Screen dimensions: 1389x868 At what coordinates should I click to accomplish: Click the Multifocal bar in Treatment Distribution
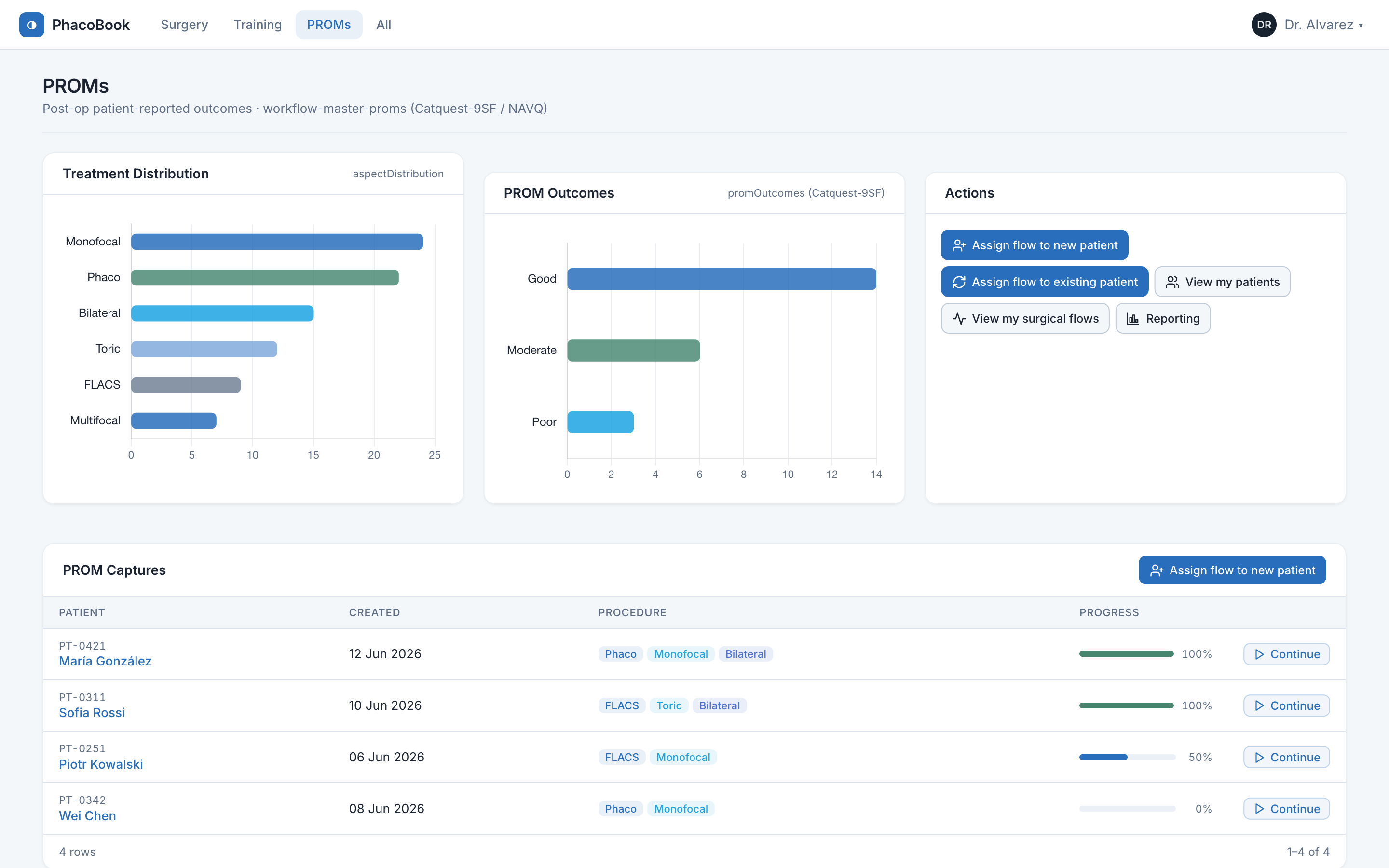(173, 421)
